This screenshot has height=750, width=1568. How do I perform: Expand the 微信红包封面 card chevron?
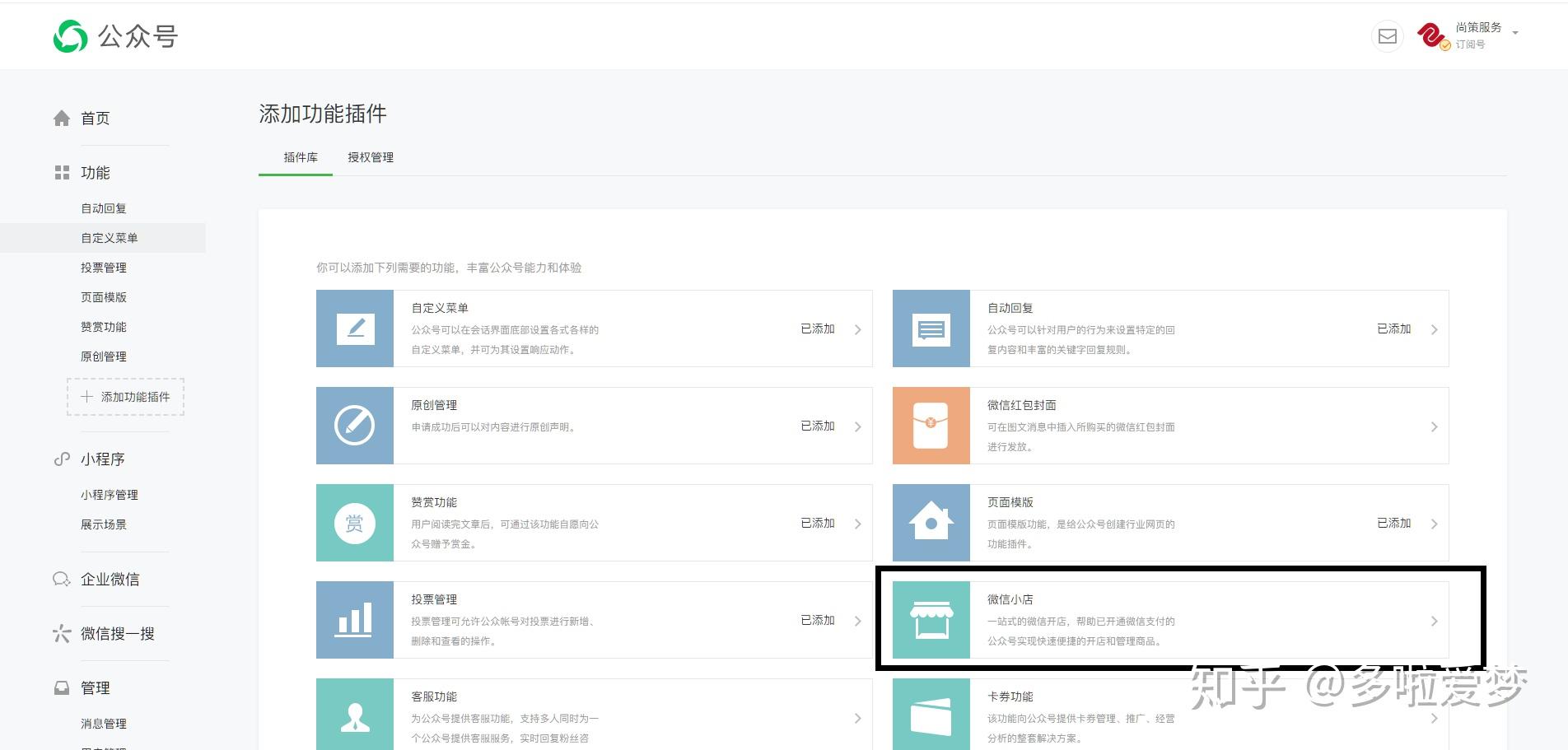(1434, 426)
